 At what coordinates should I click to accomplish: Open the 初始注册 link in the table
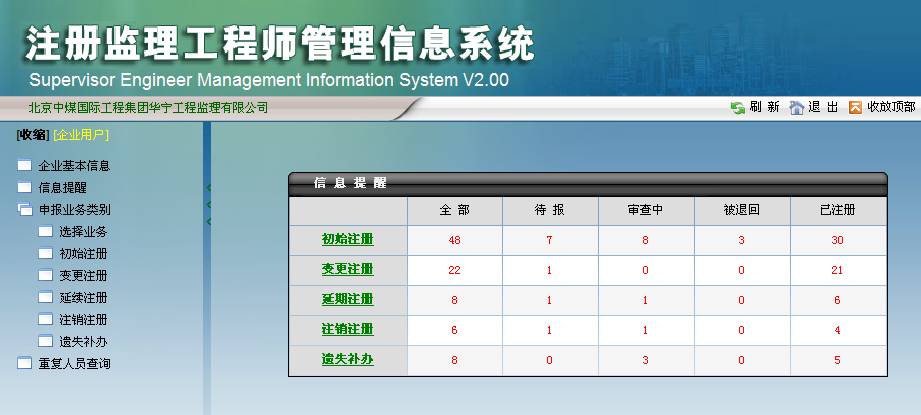(347, 240)
